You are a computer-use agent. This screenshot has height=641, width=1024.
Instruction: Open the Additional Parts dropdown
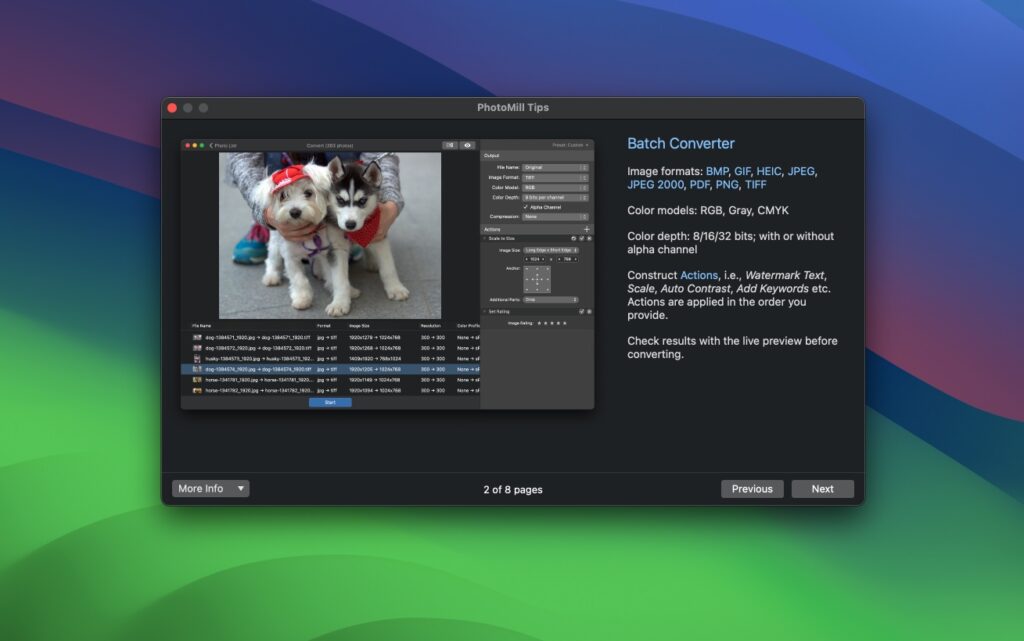(x=549, y=299)
